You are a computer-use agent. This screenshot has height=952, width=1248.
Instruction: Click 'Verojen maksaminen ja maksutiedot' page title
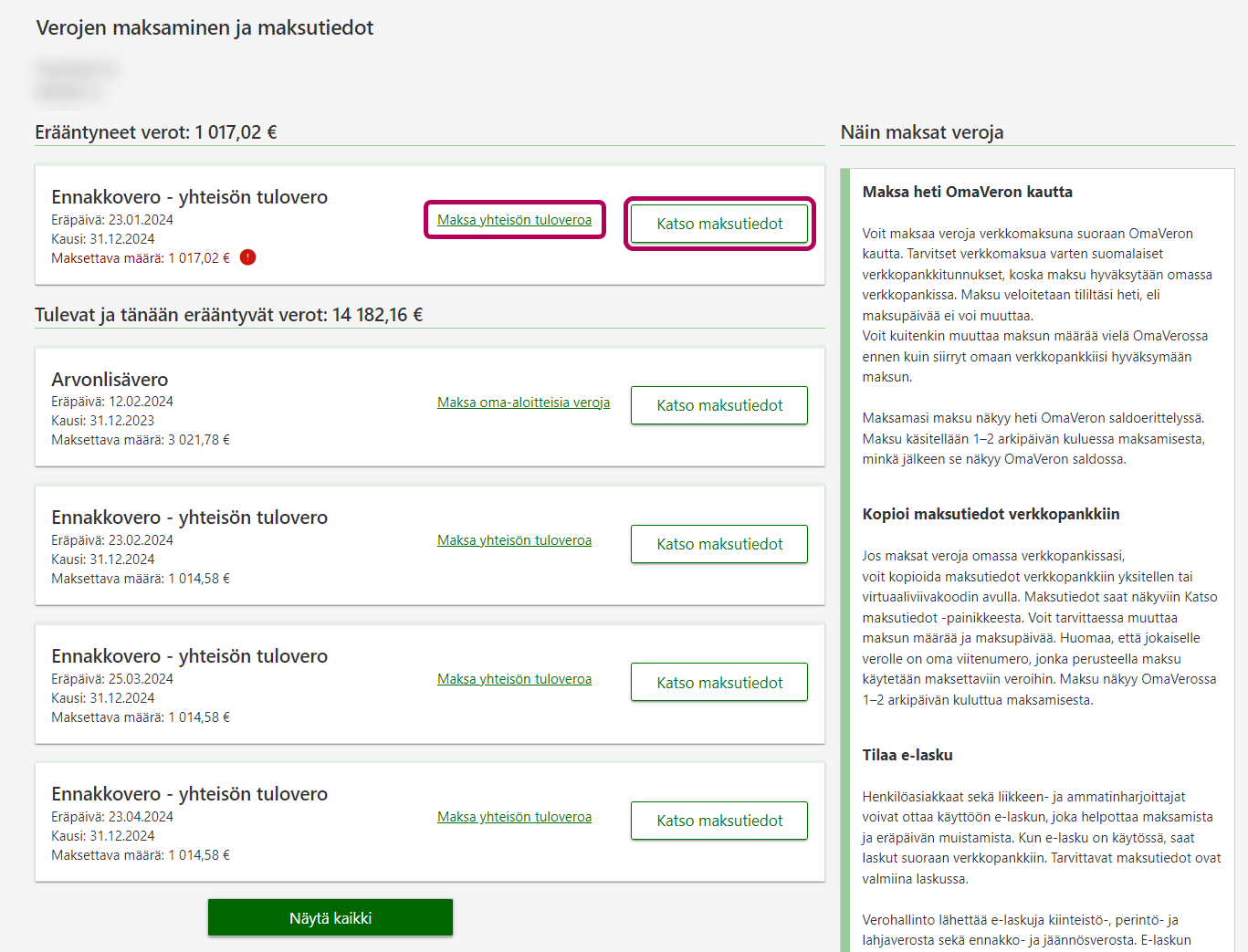(x=205, y=28)
